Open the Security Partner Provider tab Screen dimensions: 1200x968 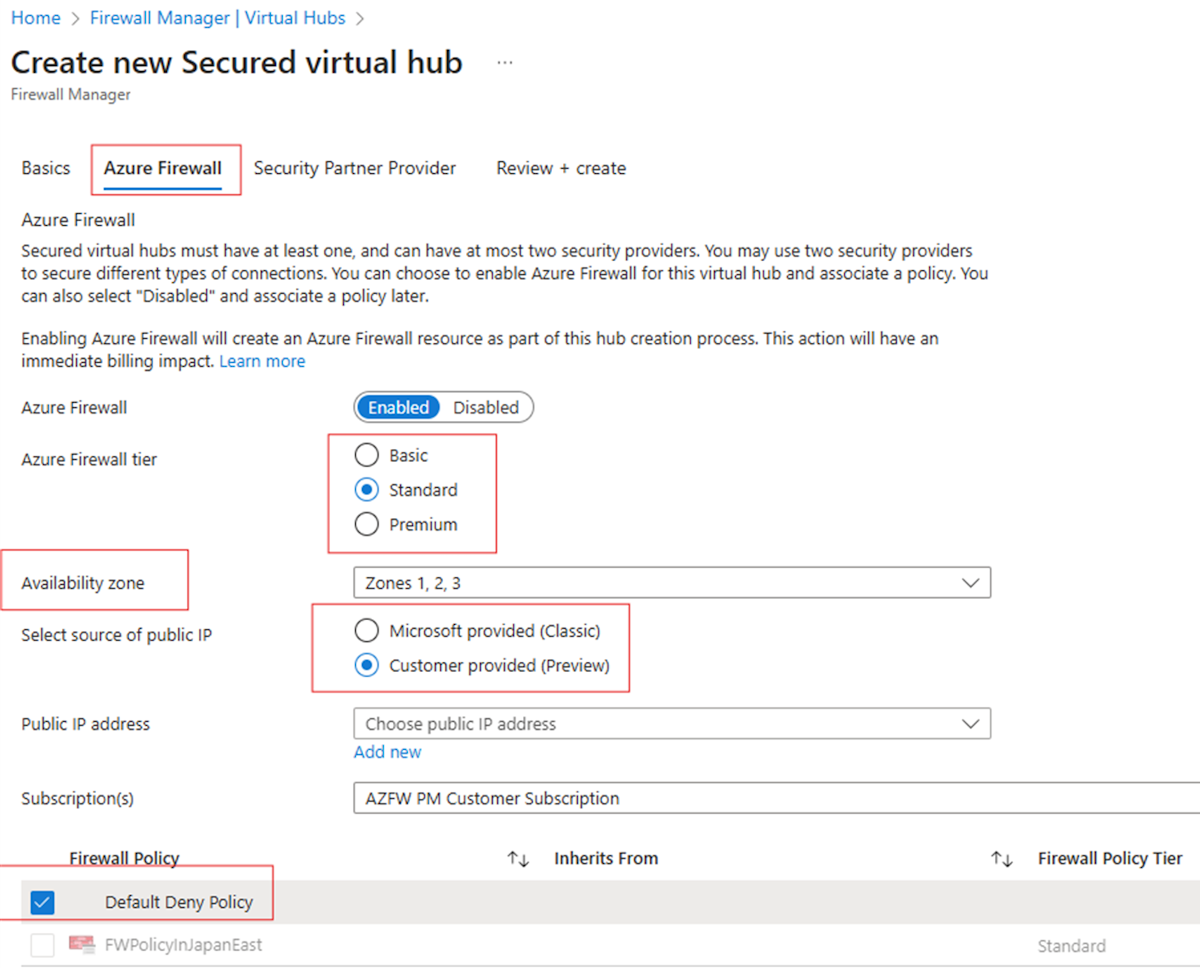point(355,168)
